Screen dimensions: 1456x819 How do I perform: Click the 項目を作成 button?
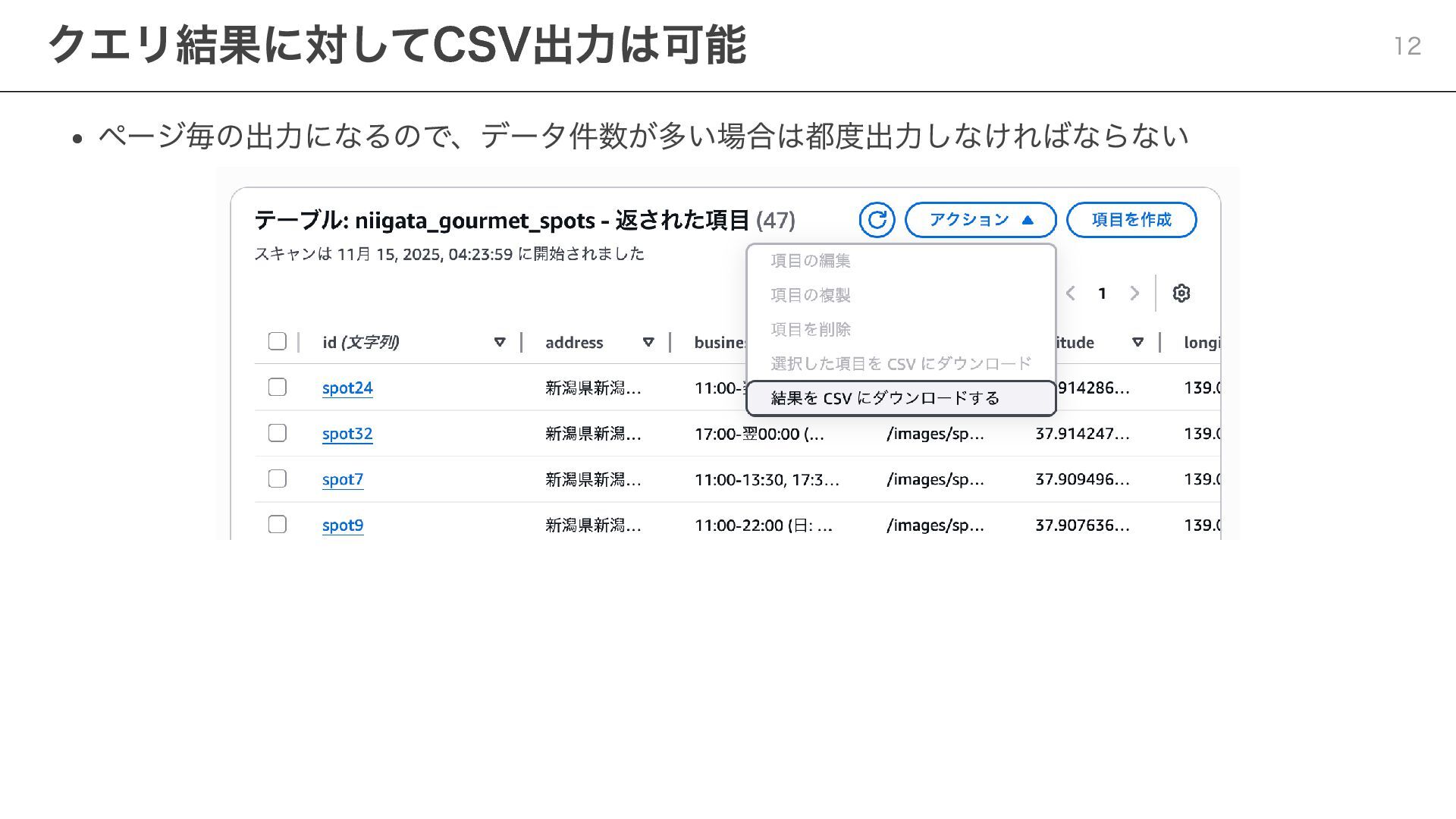pyautogui.click(x=1131, y=220)
